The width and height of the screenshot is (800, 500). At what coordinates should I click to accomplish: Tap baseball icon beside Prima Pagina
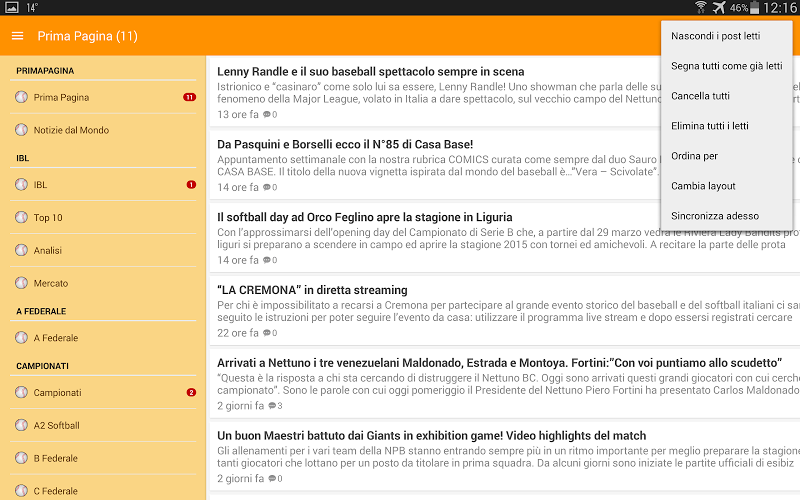[x=21, y=97]
